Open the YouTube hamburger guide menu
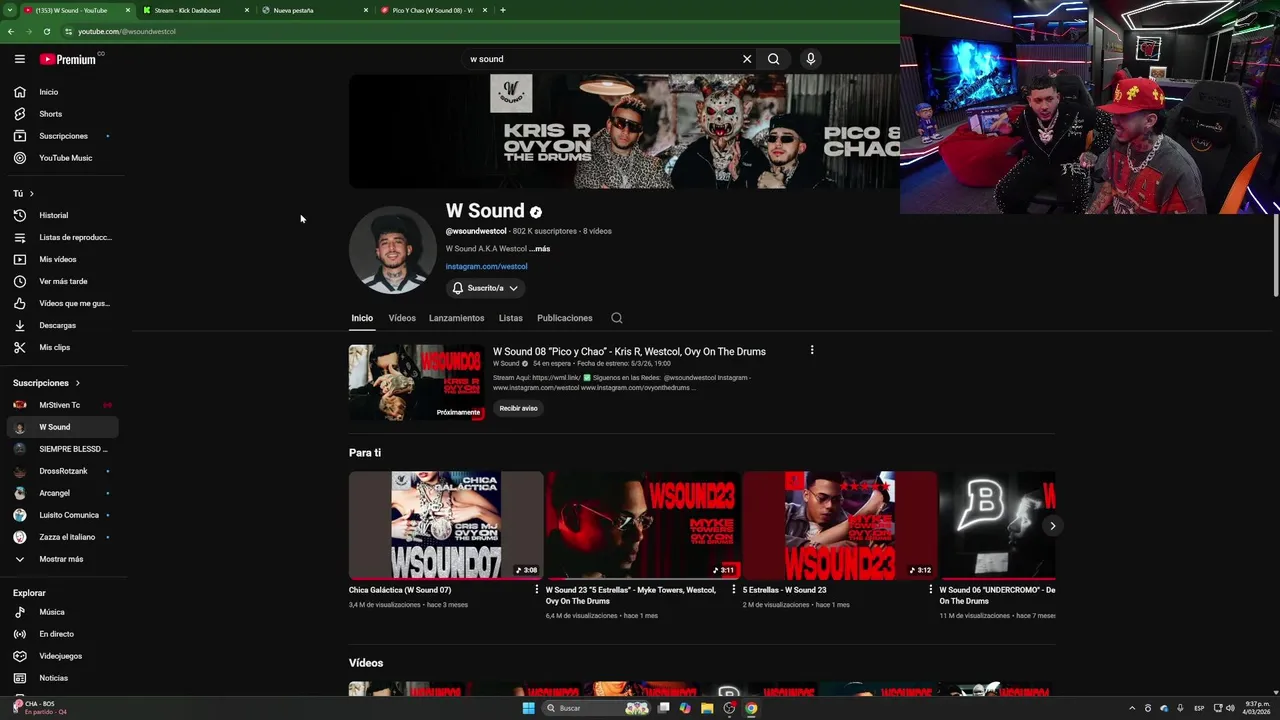 pyautogui.click(x=19, y=59)
